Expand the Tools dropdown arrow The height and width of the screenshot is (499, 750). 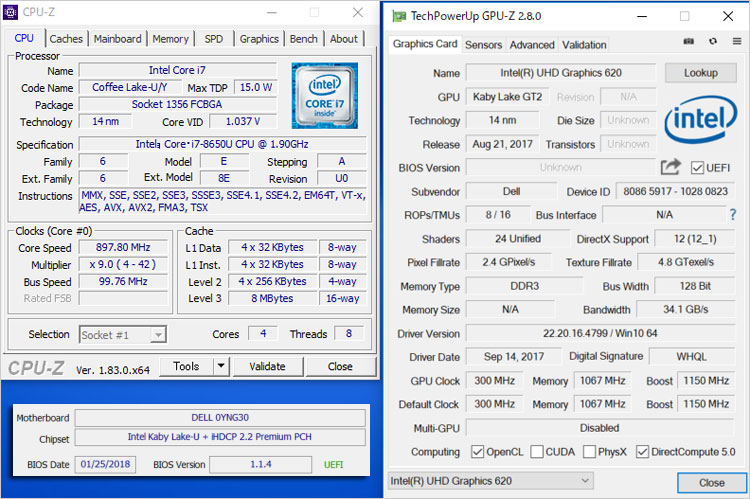coord(219,367)
